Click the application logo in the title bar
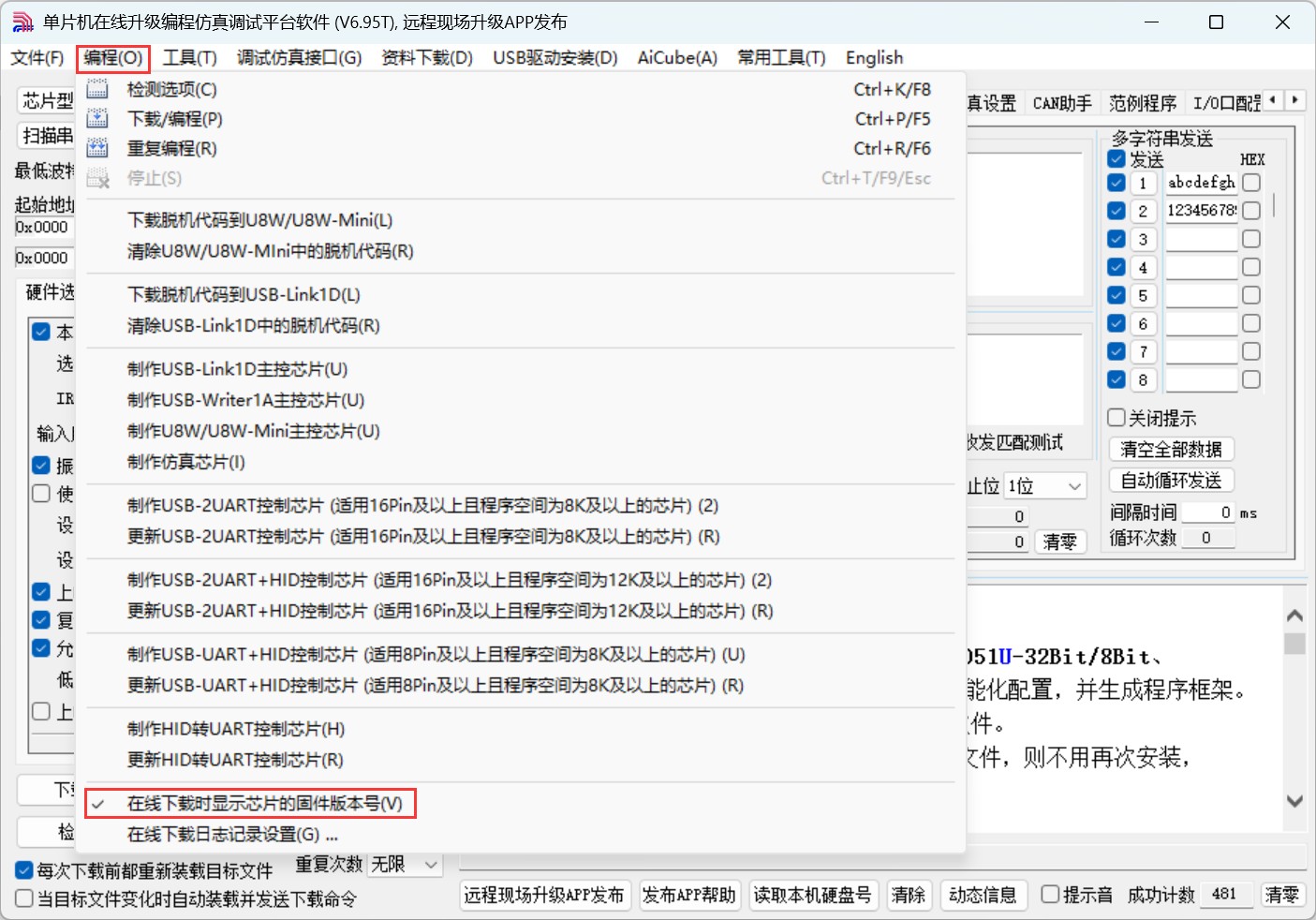The width and height of the screenshot is (1316, 920). point(22,22)
